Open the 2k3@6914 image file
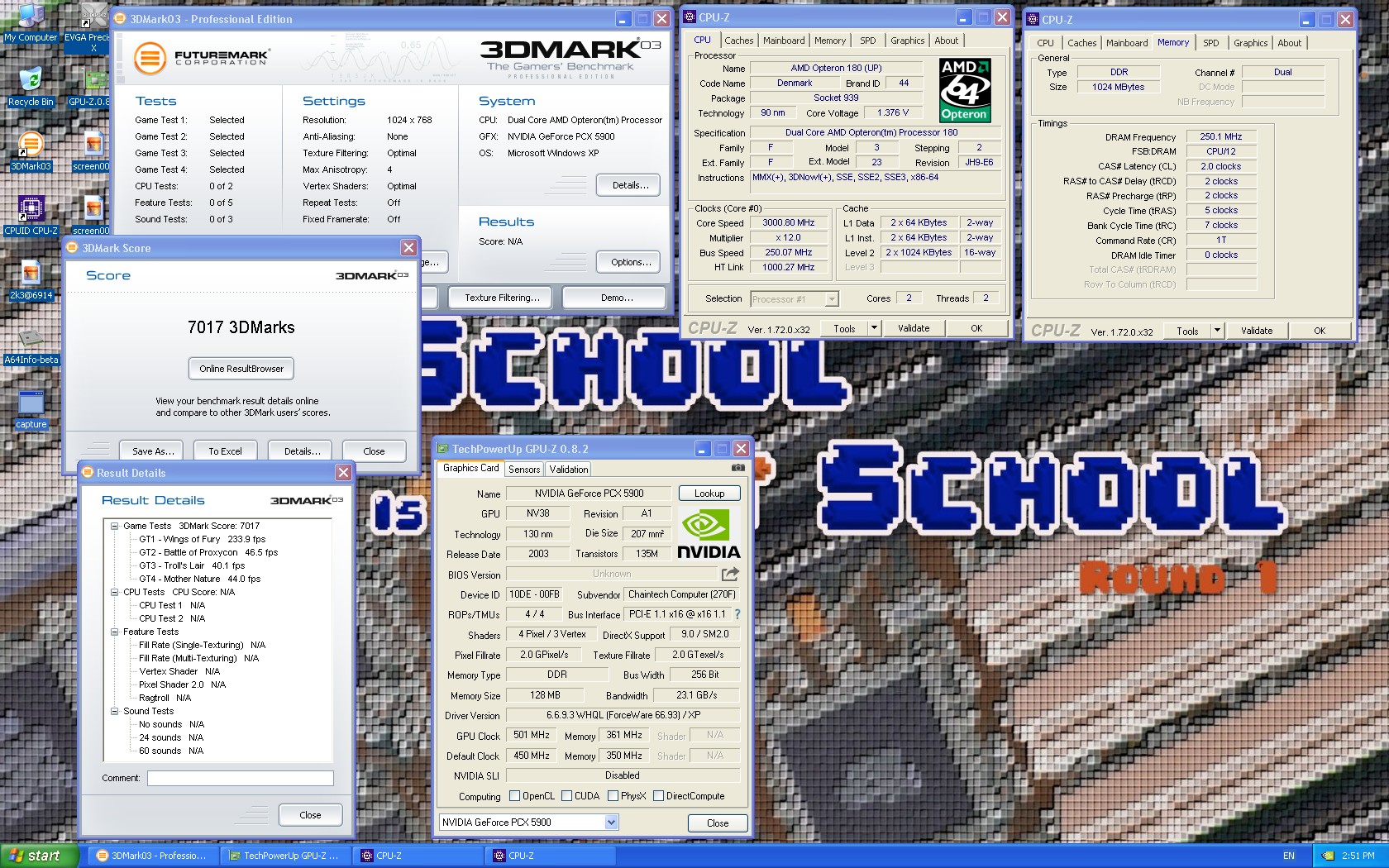The height and width of the screenshot is (868, 1389). point(31,279)
